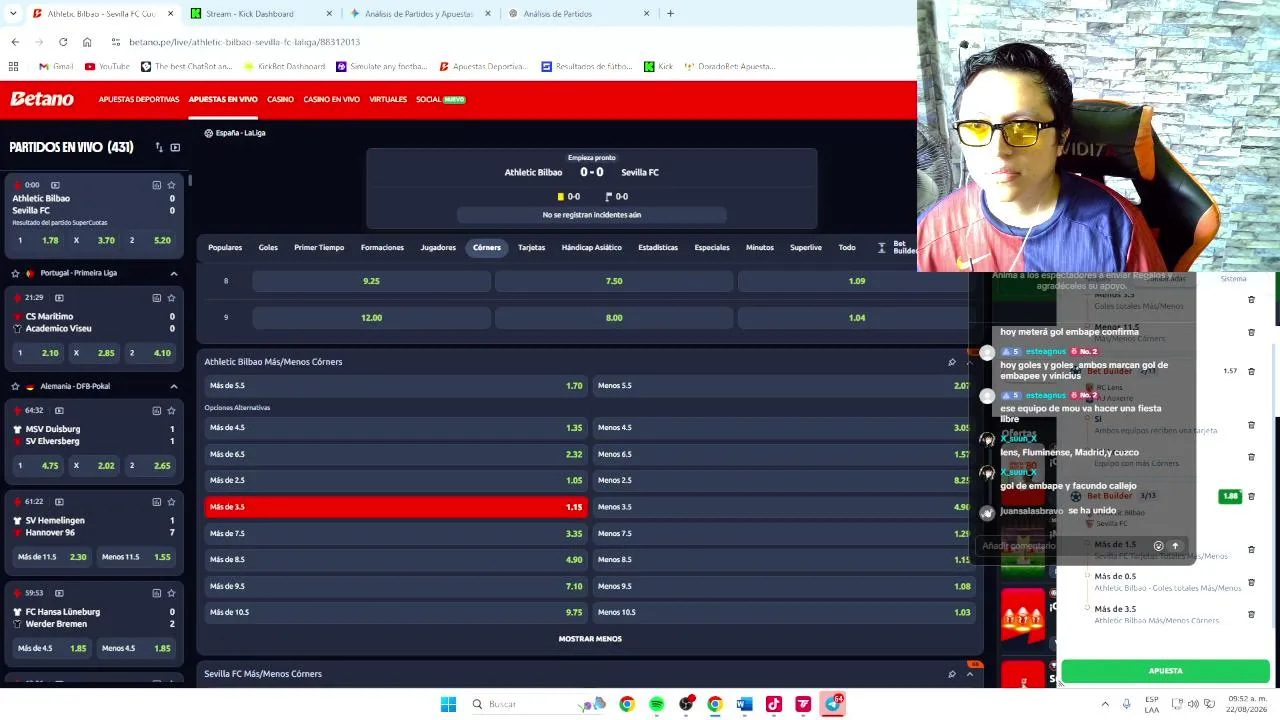The image size is (1280, 720).
Task: Open stats icon for SV Hemelingen match
Action: [x=156, y=502]
